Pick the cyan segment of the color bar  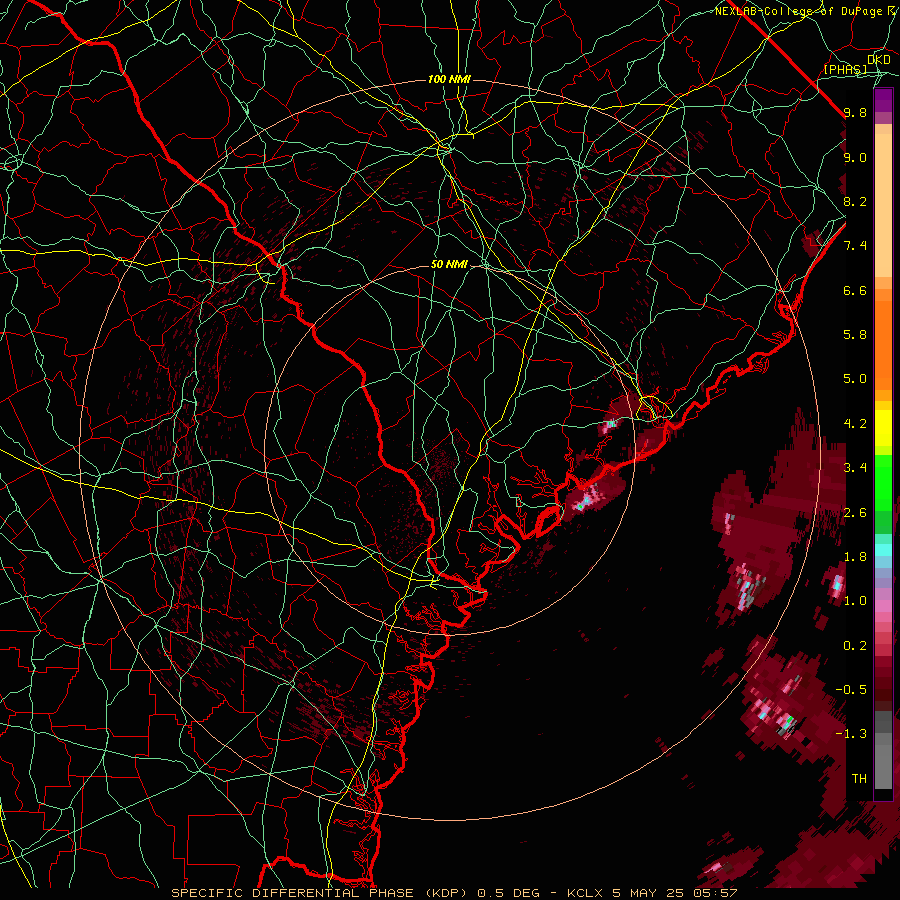click(883, 550)
